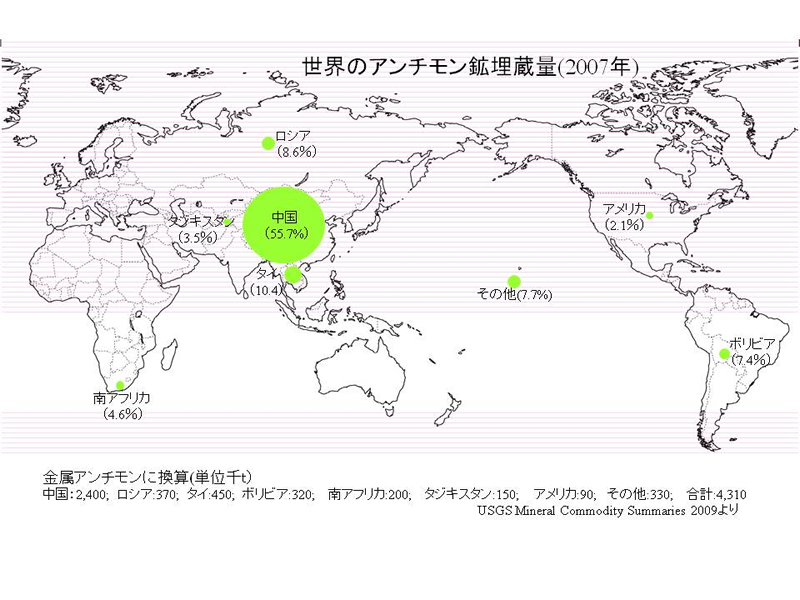This screenshot has height=600, width=800.
Task: Select the small green dot in America
Action: (649, 215)
